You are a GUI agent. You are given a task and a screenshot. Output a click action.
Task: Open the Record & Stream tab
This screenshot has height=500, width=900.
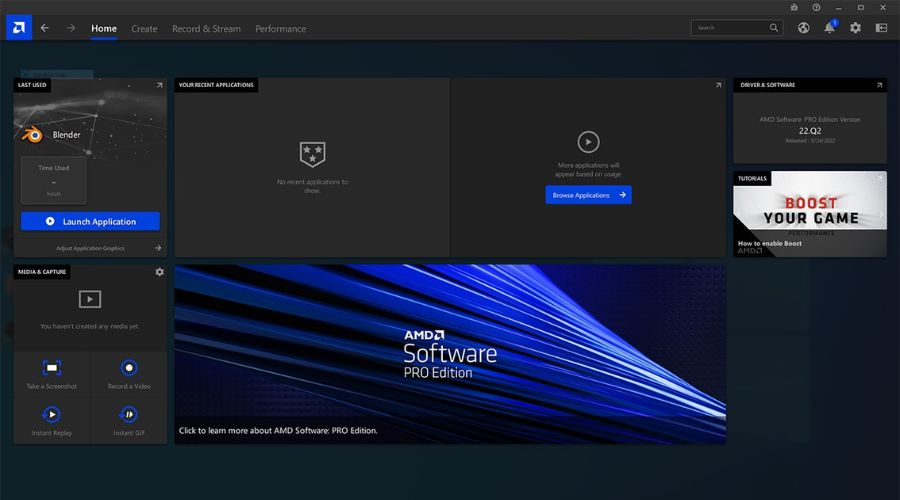click(207, 28)
